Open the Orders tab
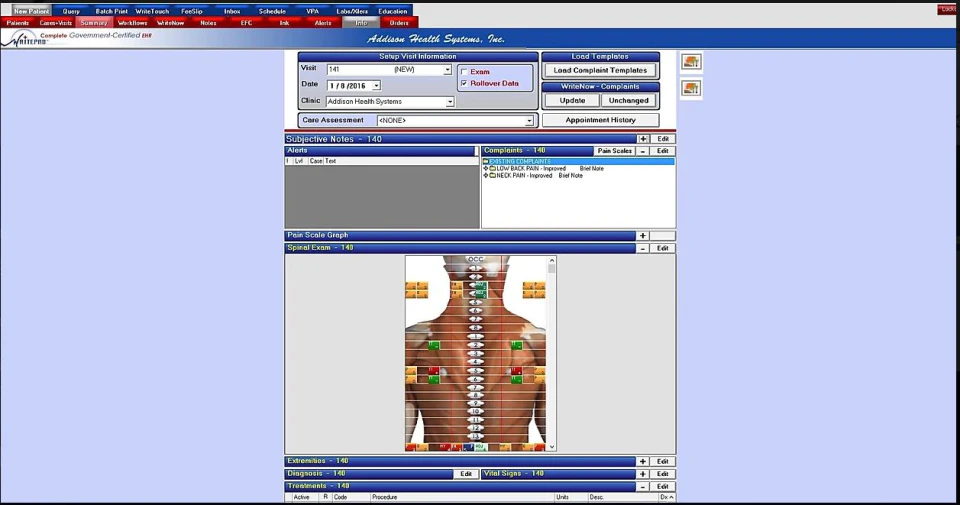This screenshot has width=960, height=505. pyautogui.click(x=399, y=23)
